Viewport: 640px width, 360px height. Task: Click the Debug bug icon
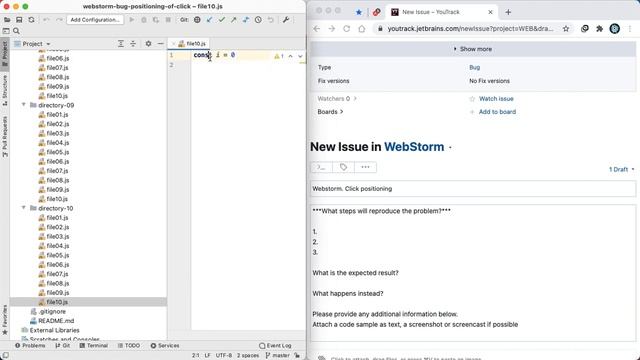click(144, 20)
